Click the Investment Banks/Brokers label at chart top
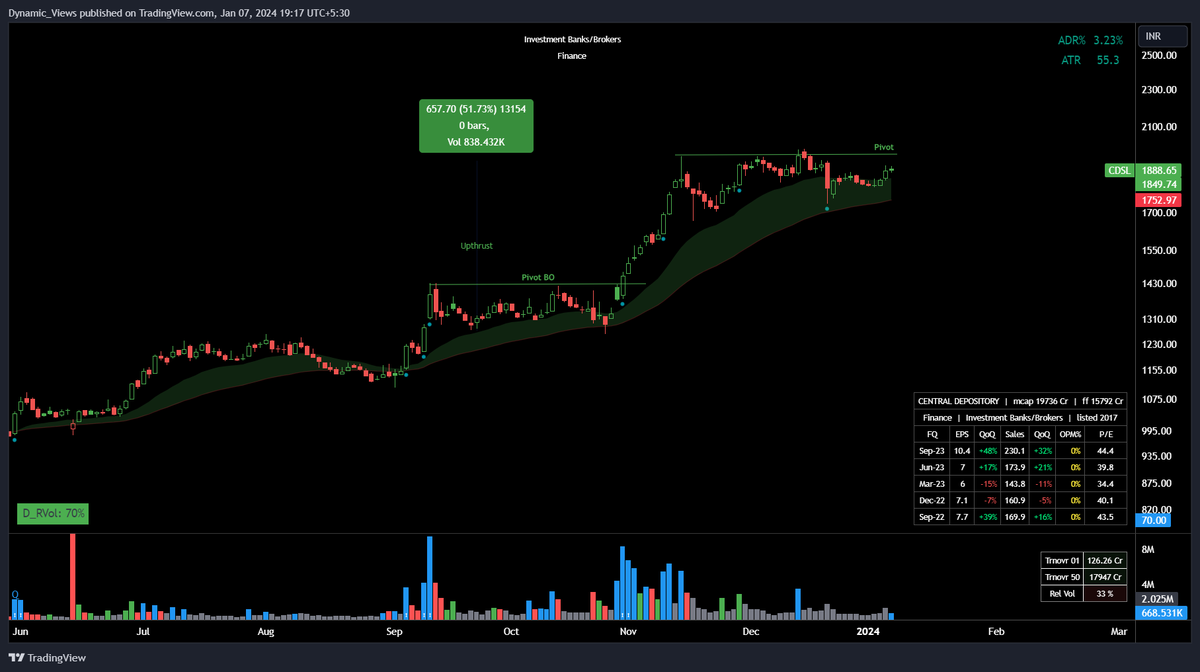 [572, 39]
